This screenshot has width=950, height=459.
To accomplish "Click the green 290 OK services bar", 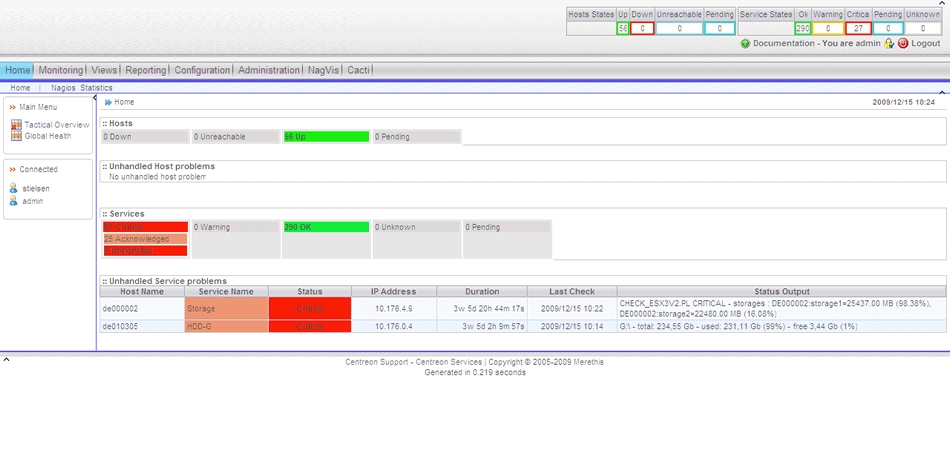I will coord(326,227).
